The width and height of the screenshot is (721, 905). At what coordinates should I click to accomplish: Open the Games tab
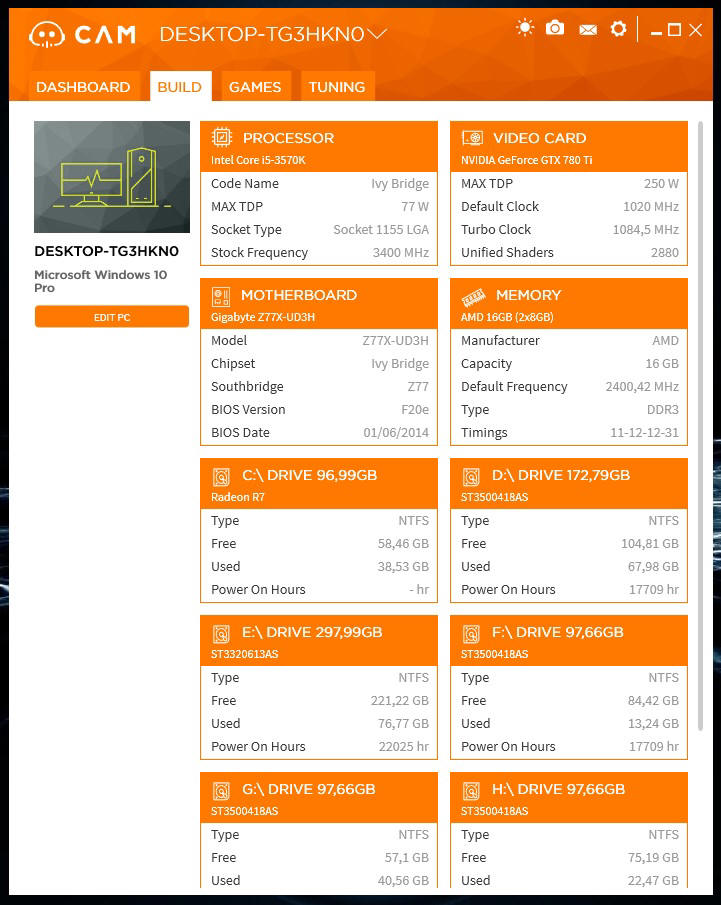[255, 87]
